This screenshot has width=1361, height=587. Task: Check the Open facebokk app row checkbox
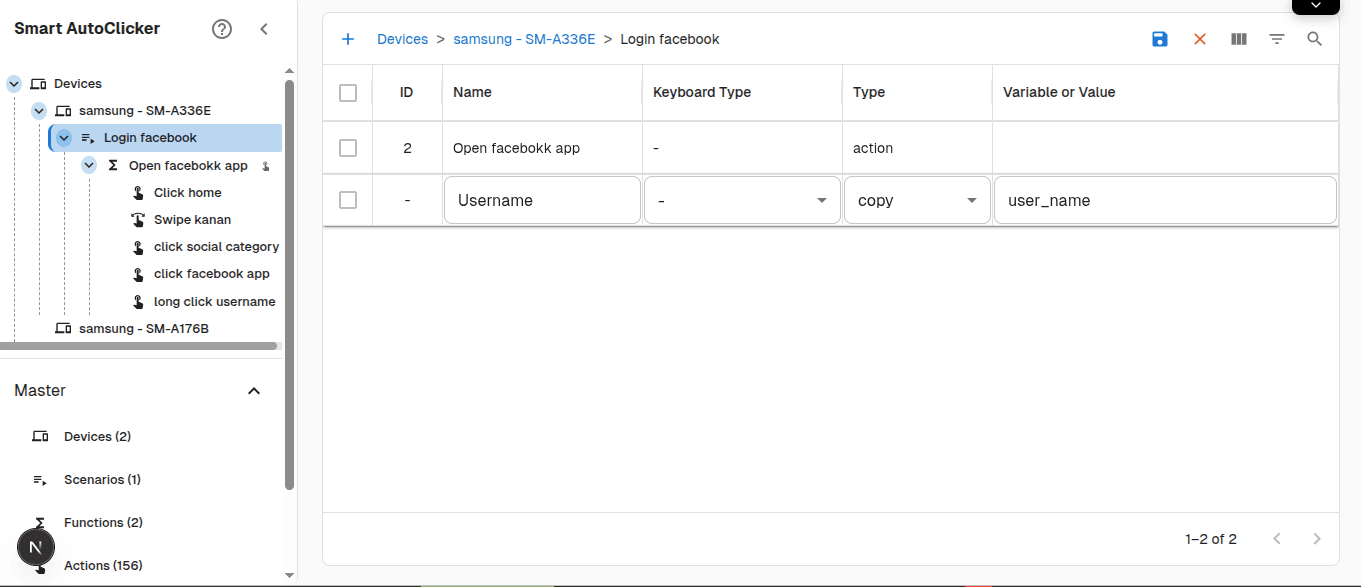pos(348,148)
